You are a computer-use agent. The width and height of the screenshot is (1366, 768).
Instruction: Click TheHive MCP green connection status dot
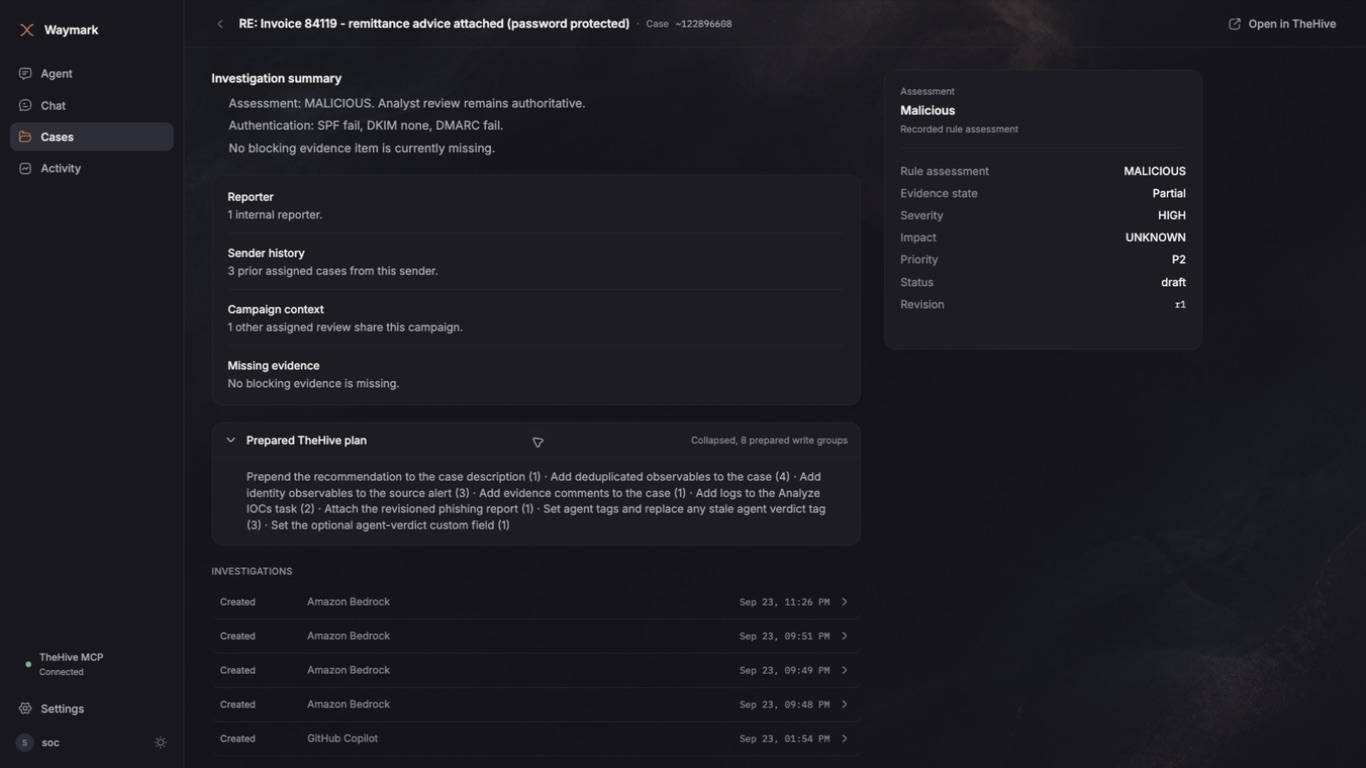click(28, 664)
